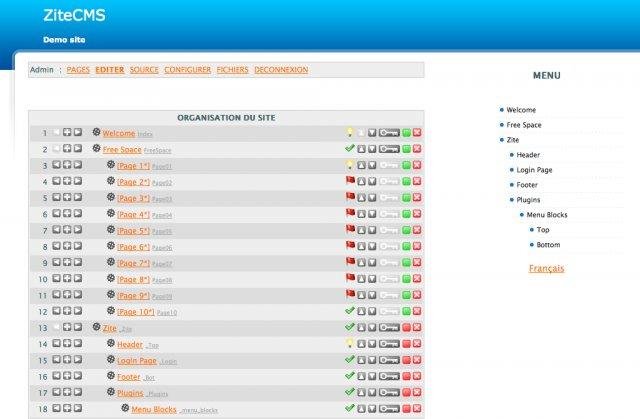Click the move-down icon in Page 9 row
Screen dimensions: 640x419
(x=372, y=295)
